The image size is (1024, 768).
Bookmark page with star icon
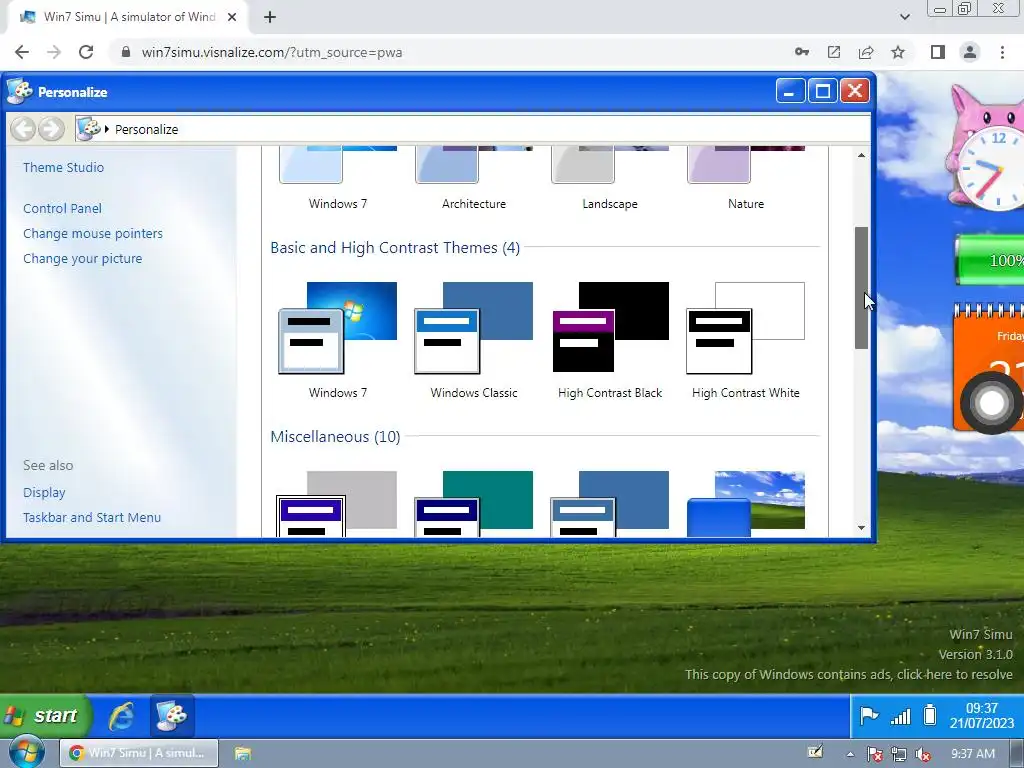pos(898,52)
